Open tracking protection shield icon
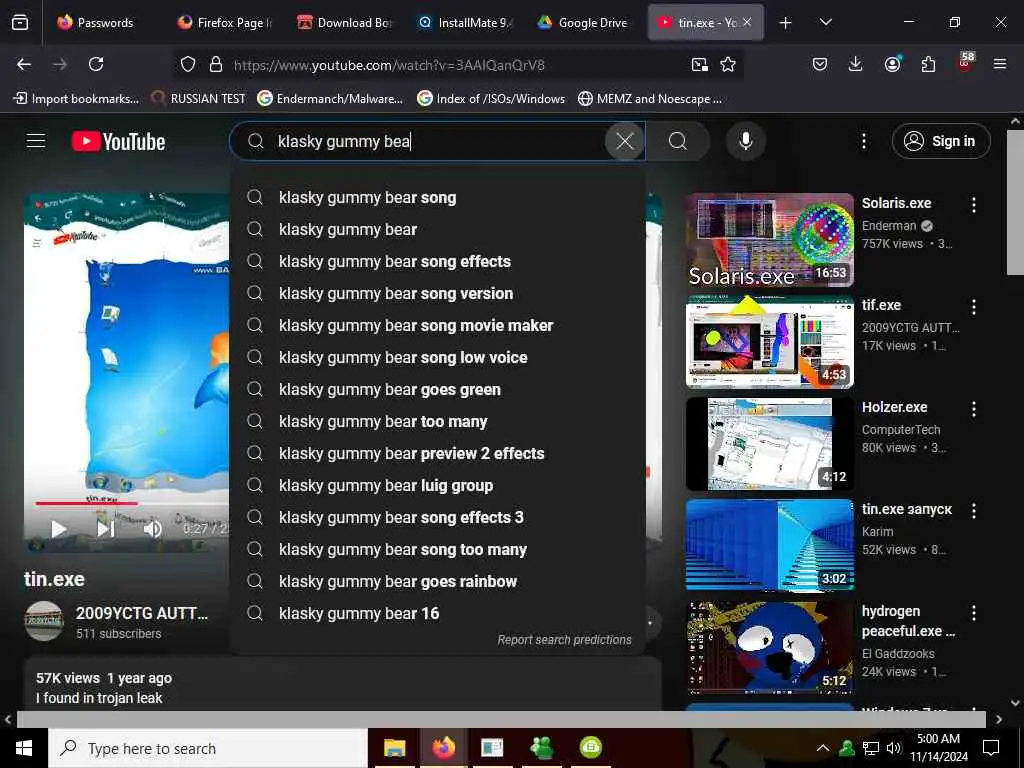 (x=188, y=64)
